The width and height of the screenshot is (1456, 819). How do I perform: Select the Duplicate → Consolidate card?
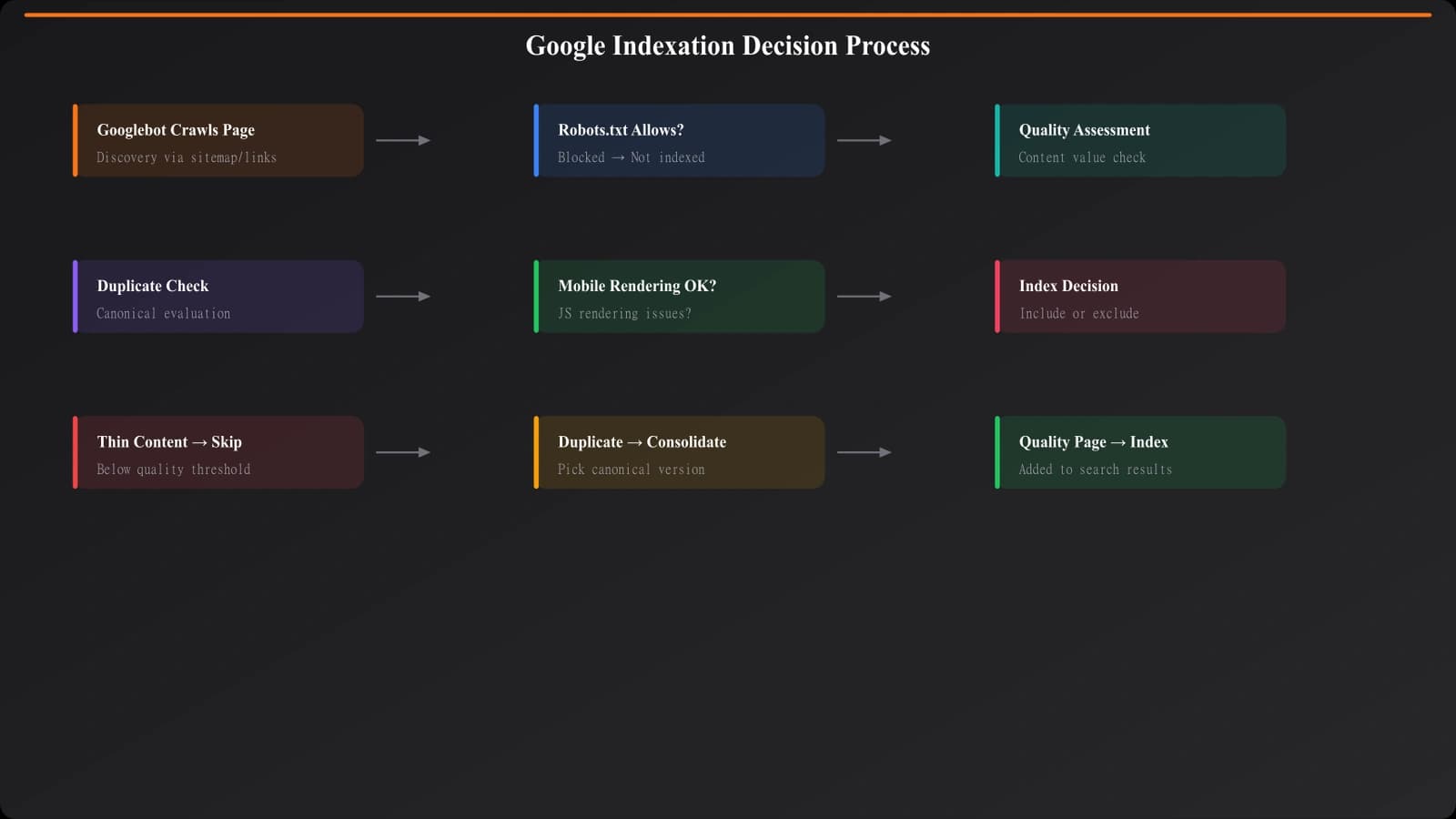679,451
